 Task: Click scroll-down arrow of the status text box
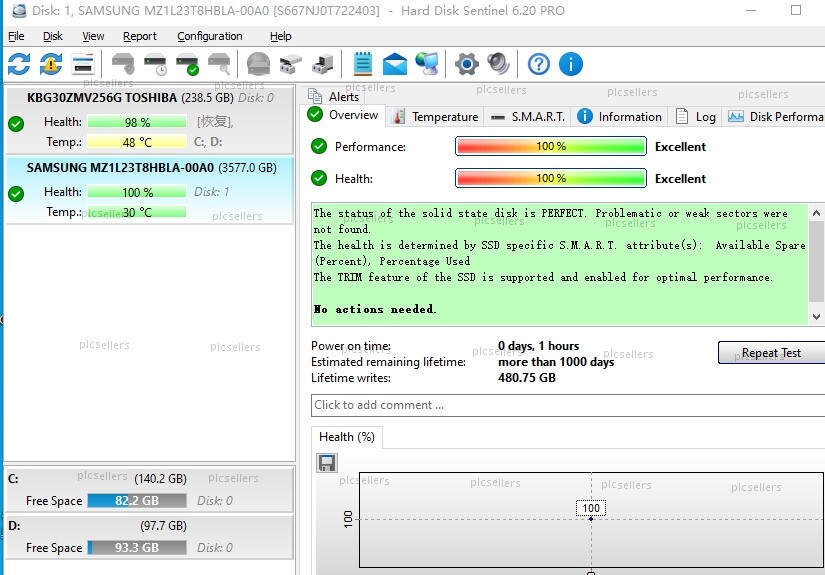(816, 317)
